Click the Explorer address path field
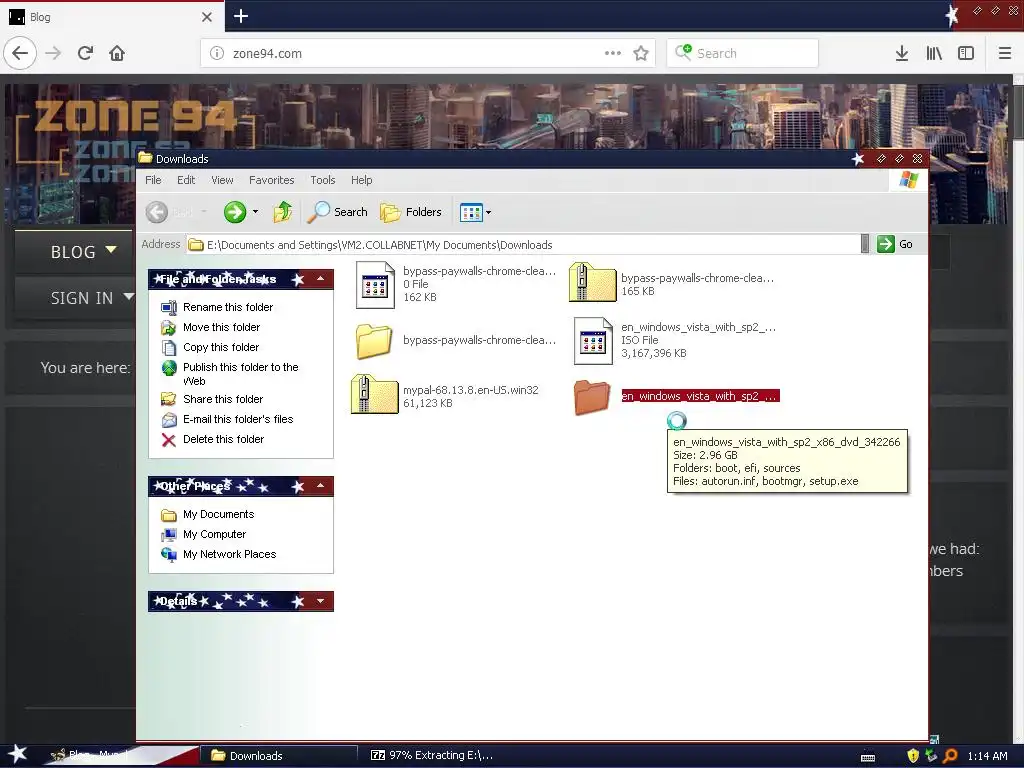Image resolution: width=1024 pixels, height=768 pixels. click(x=522, y=245)
